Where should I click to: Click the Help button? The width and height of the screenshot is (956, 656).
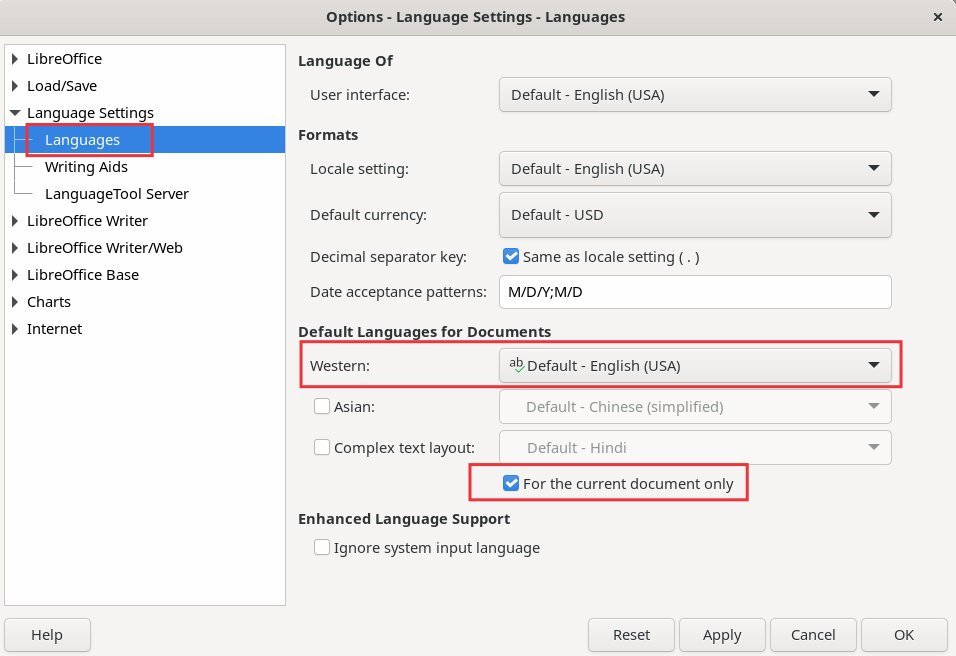(48, 635)
